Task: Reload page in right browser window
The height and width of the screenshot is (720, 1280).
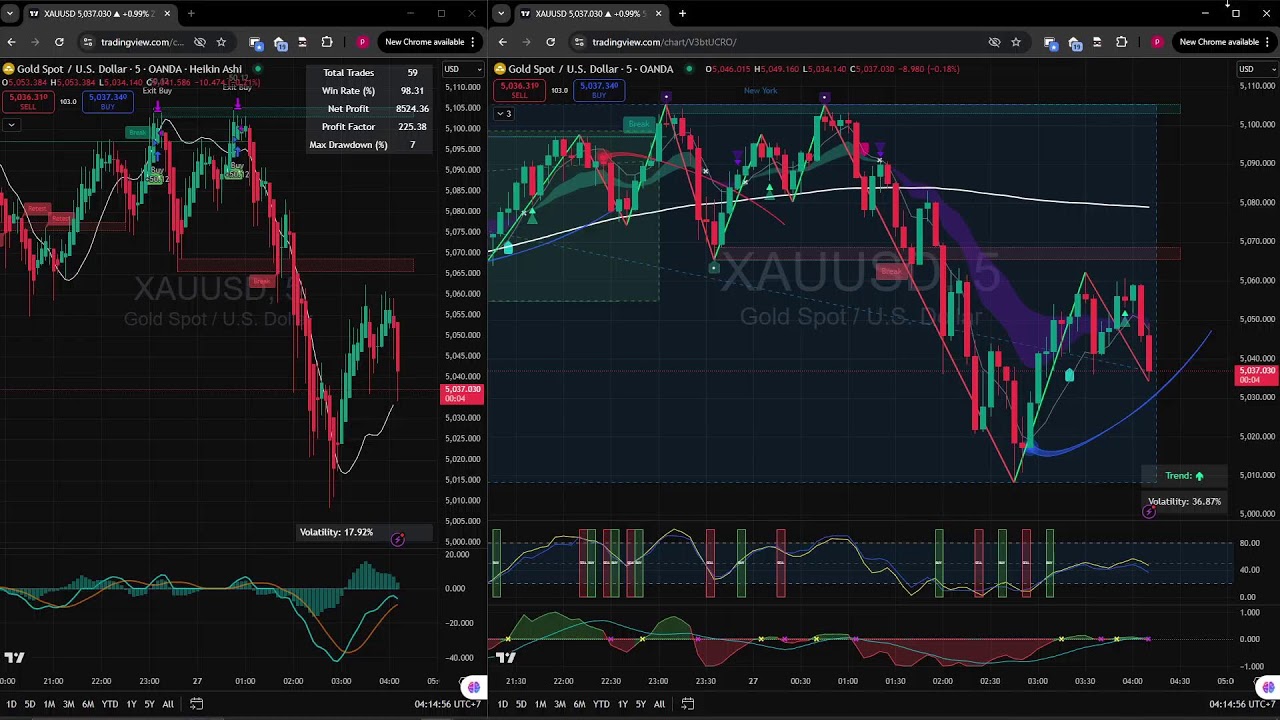Action: 550,42
